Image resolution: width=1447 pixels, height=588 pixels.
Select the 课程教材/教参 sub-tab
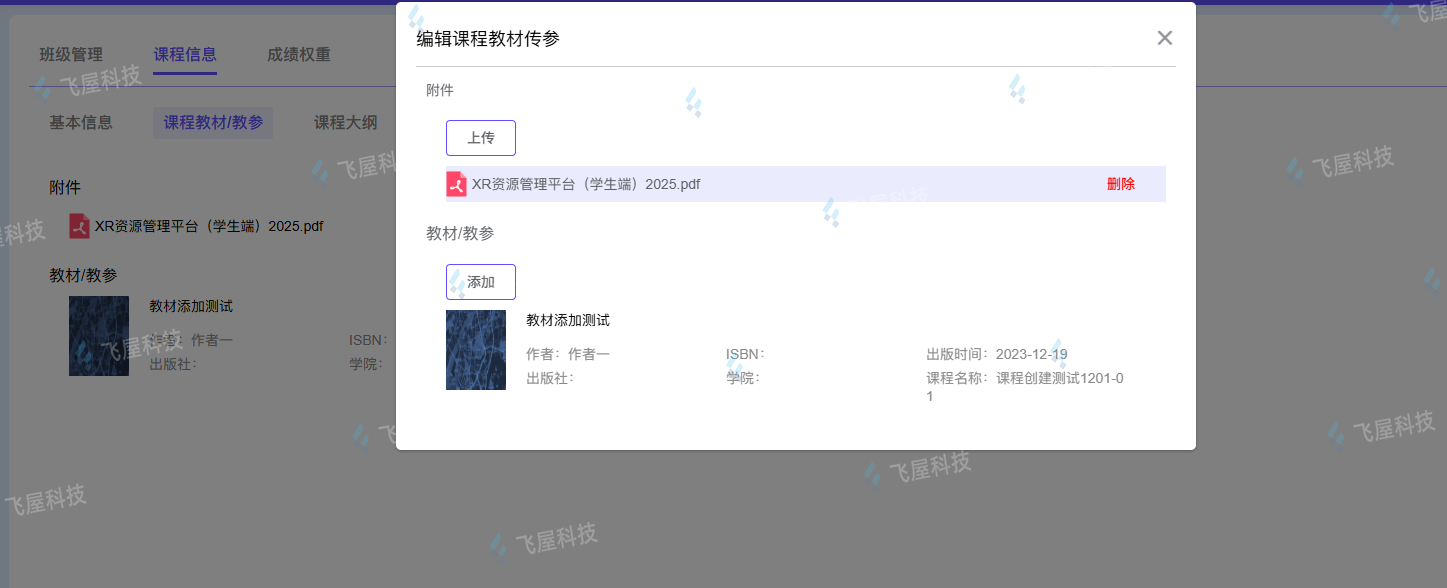point(213,122)
